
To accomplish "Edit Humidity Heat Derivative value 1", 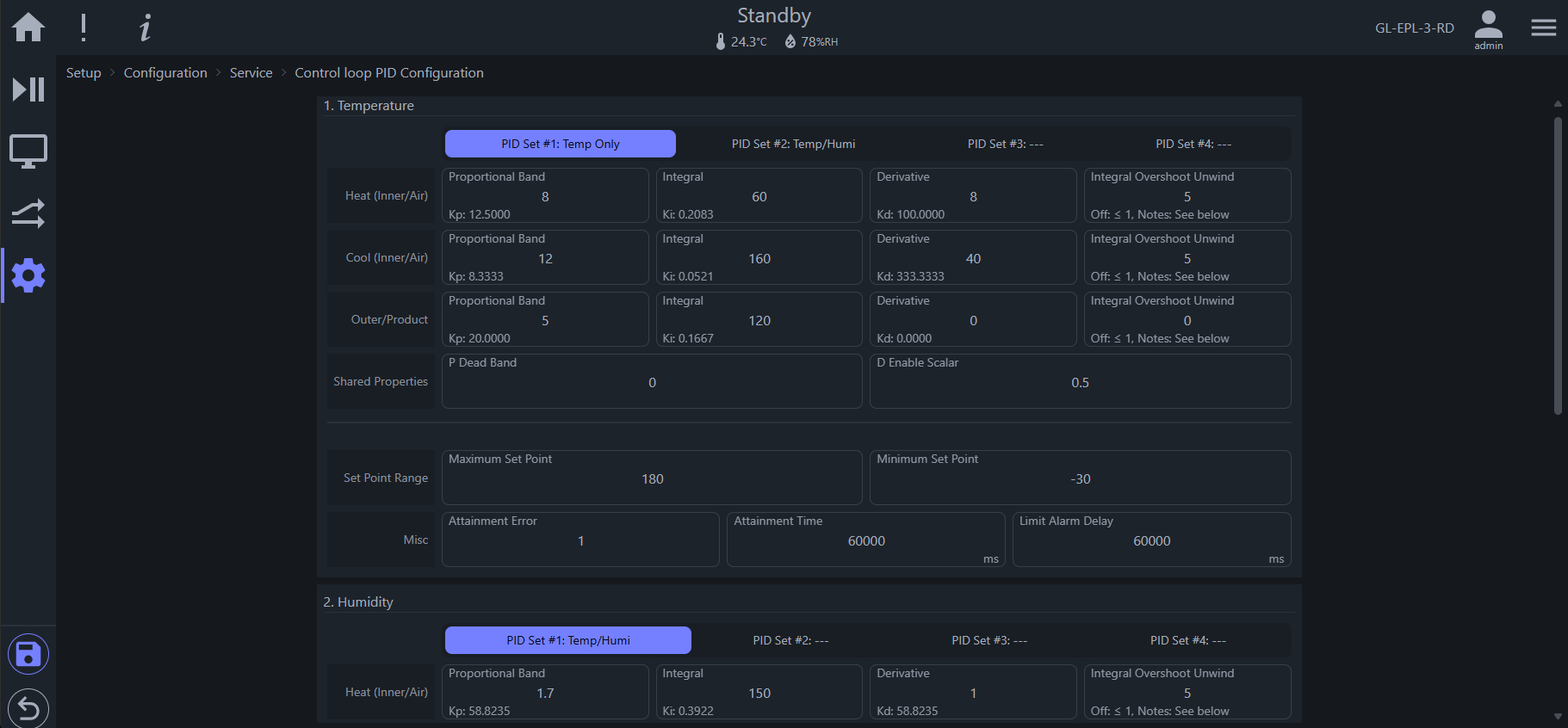I will click(x=973, y=692).
